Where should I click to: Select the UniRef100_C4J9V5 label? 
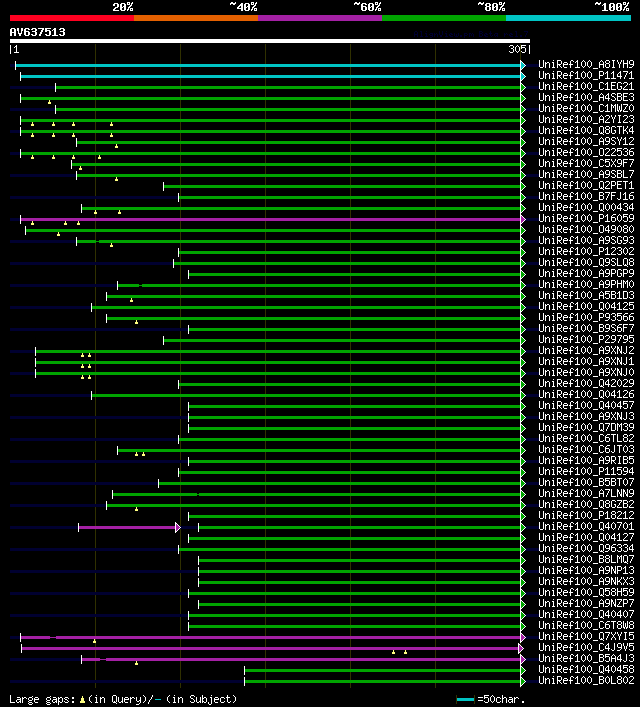[x=586, y=647]
